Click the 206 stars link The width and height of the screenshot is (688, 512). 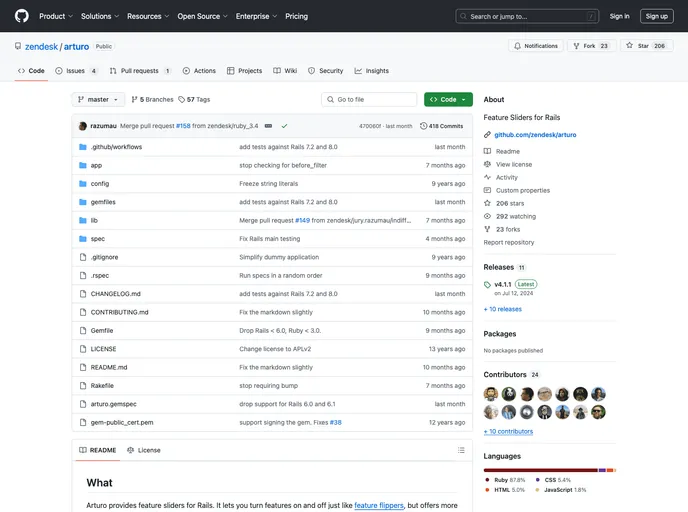[510, 204]
